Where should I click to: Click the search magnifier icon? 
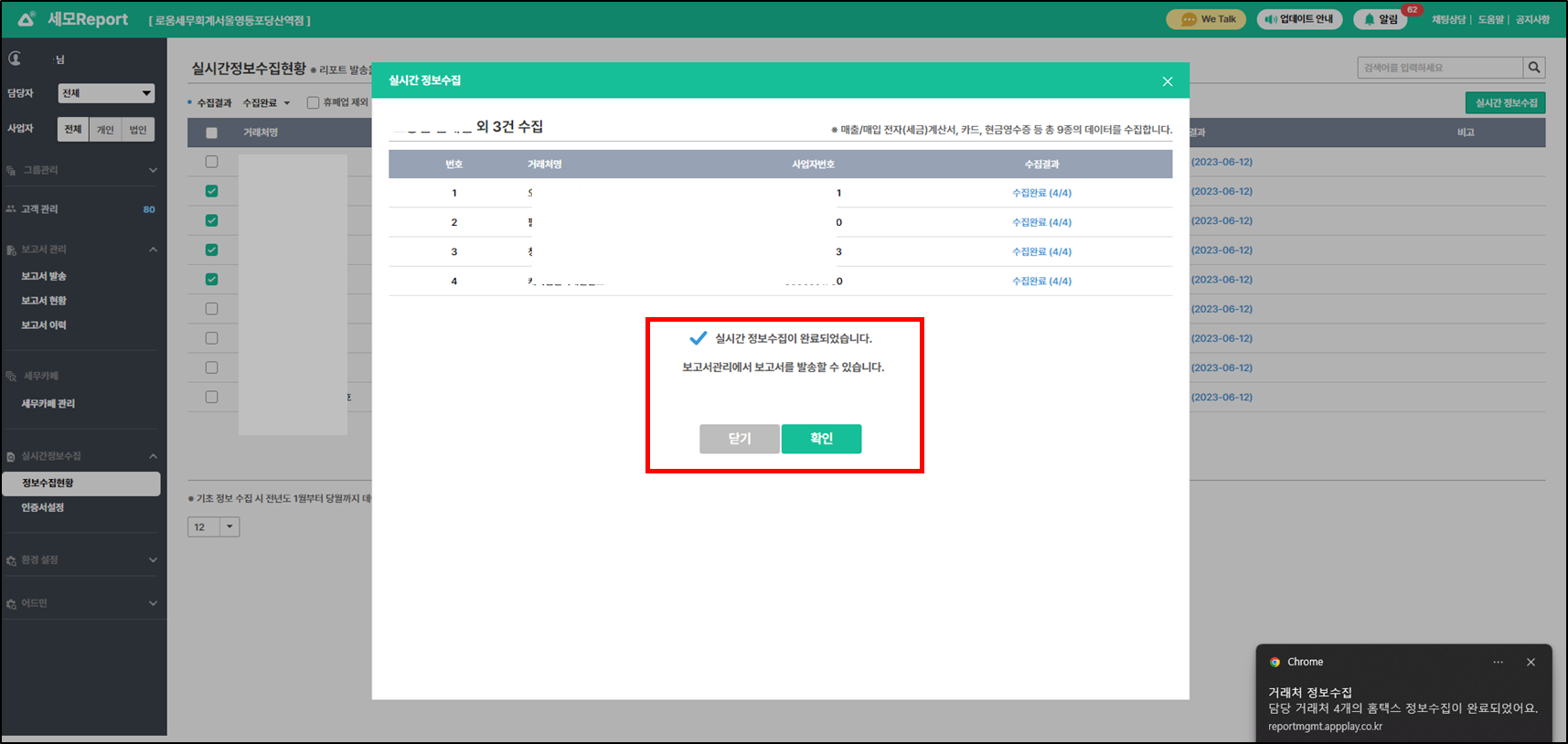click(1534, 68)
